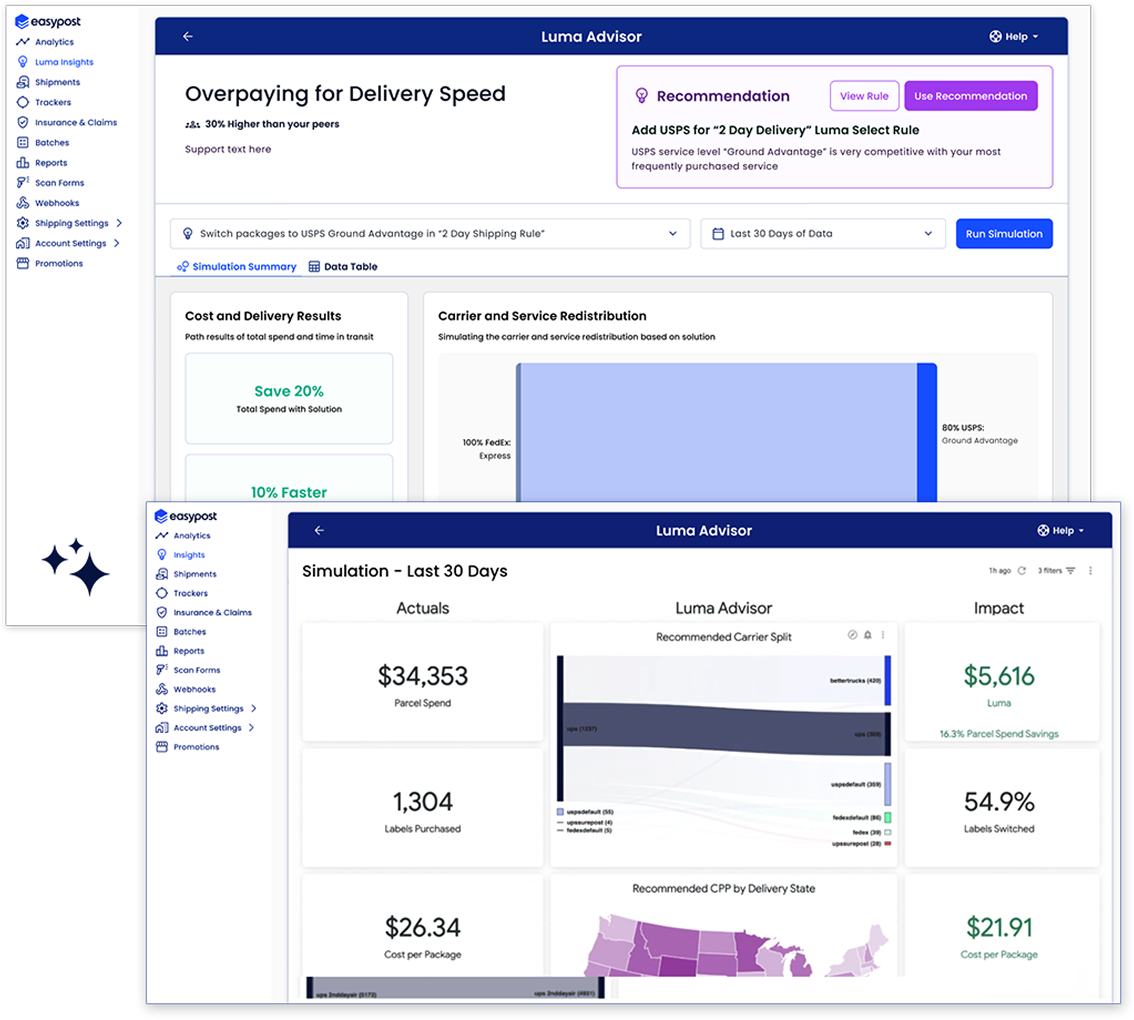The image size is (1134, 1020).
Task: Click the Use Recommendation button
Action: point(971,95)
